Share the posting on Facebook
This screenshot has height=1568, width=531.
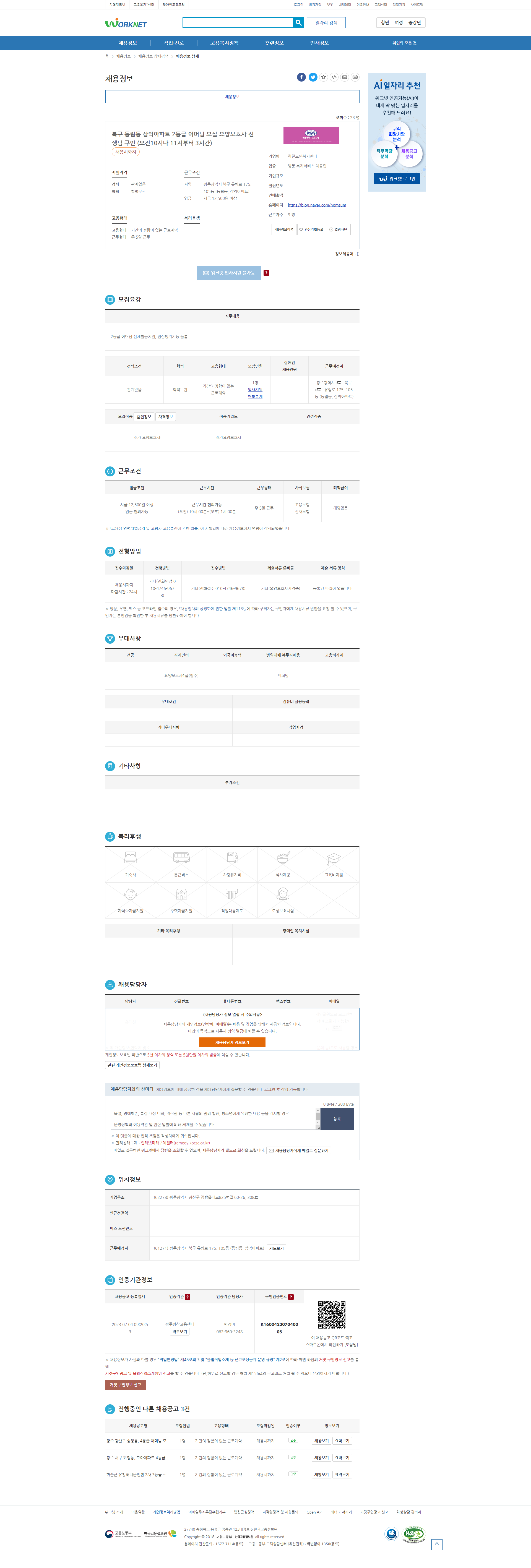click(x=301, y=77)
